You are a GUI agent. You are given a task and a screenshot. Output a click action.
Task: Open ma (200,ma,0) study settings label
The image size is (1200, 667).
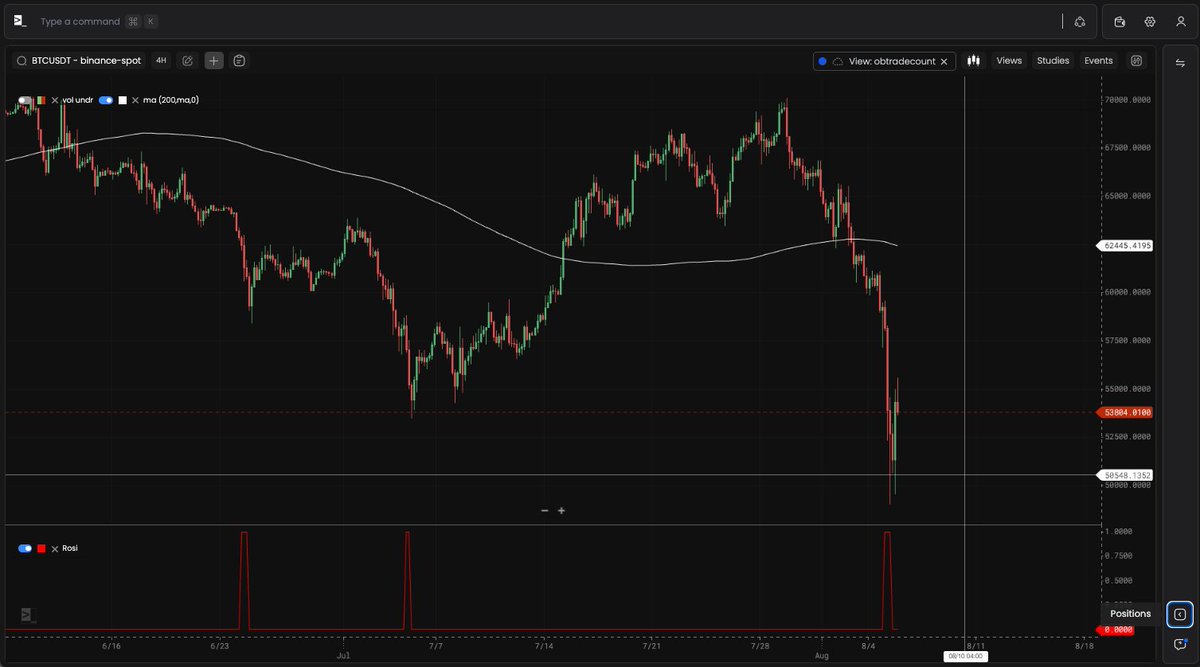coord(171,100)
